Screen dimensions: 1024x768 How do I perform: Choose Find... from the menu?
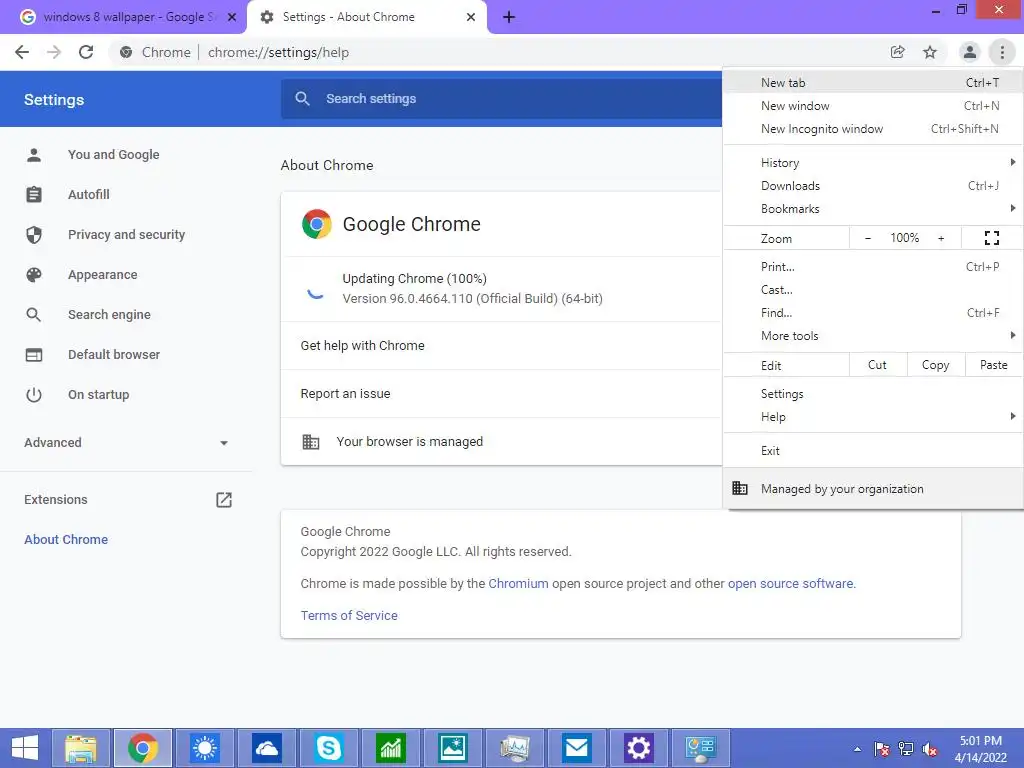click(873, 313)
